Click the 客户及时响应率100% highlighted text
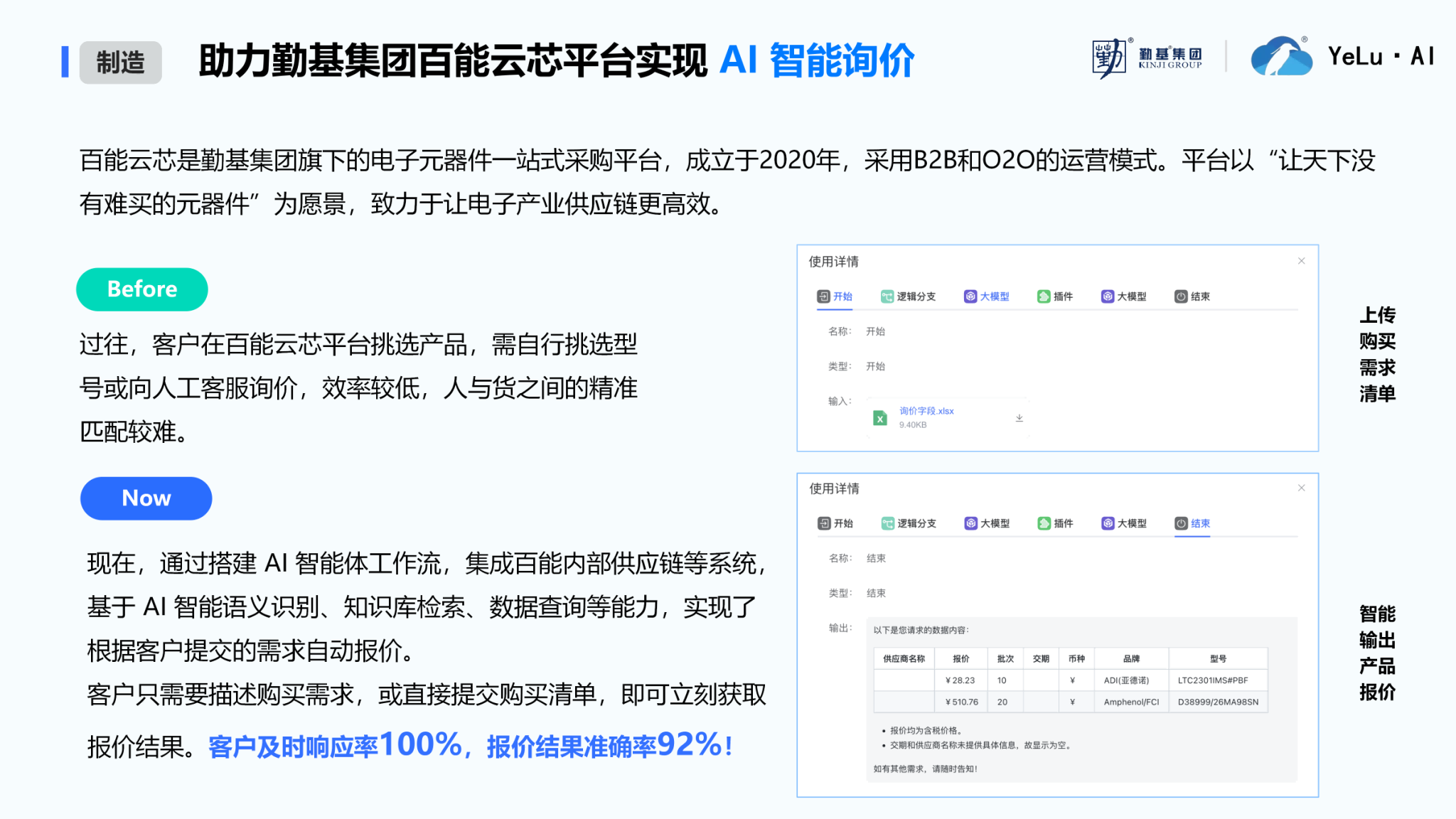Image resolution: width=1456 pixels, height=819 pixels. pos(336,746)
